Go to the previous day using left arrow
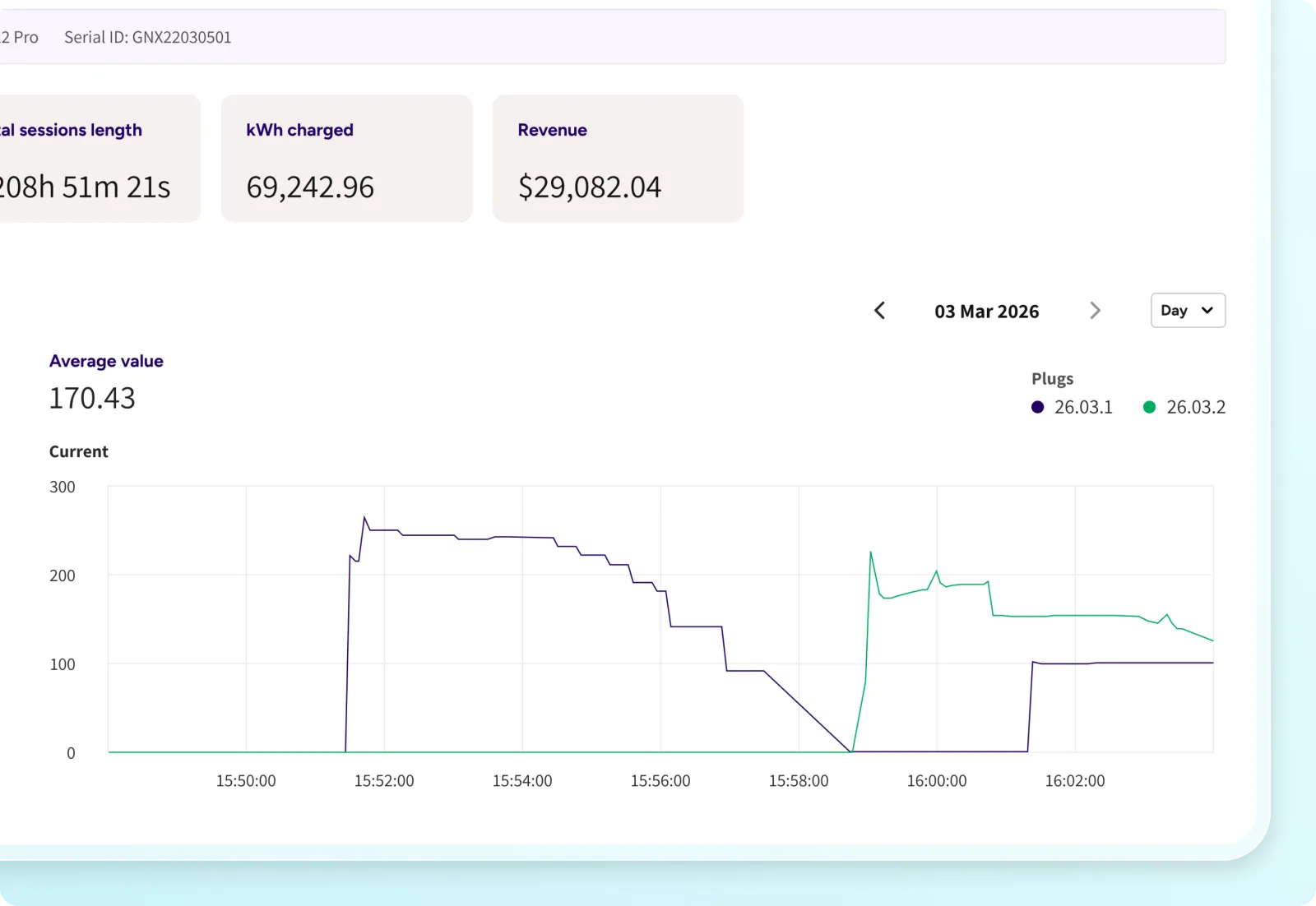Image resolution: width=1316 pixels, height=906 pixels. click(x=879, y=311)
